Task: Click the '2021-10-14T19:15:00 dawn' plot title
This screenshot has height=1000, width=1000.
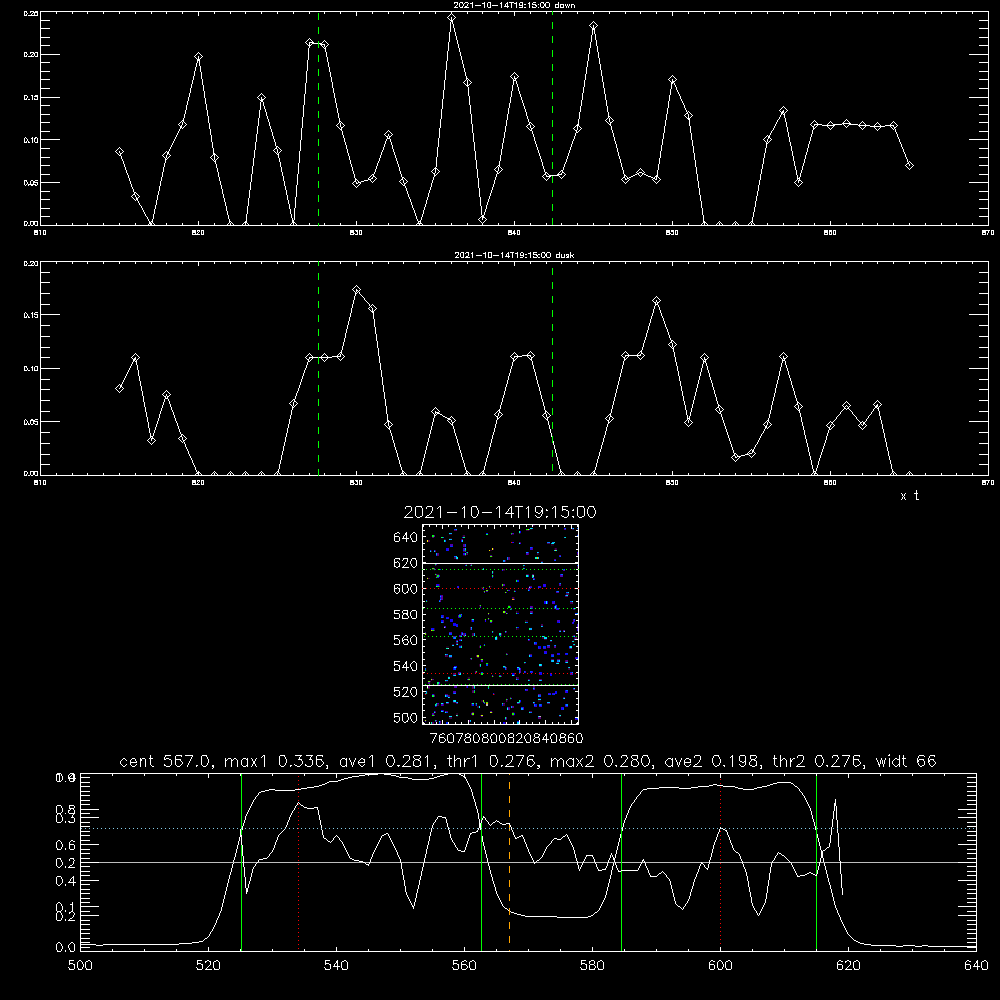Action: tap(514, 5)
